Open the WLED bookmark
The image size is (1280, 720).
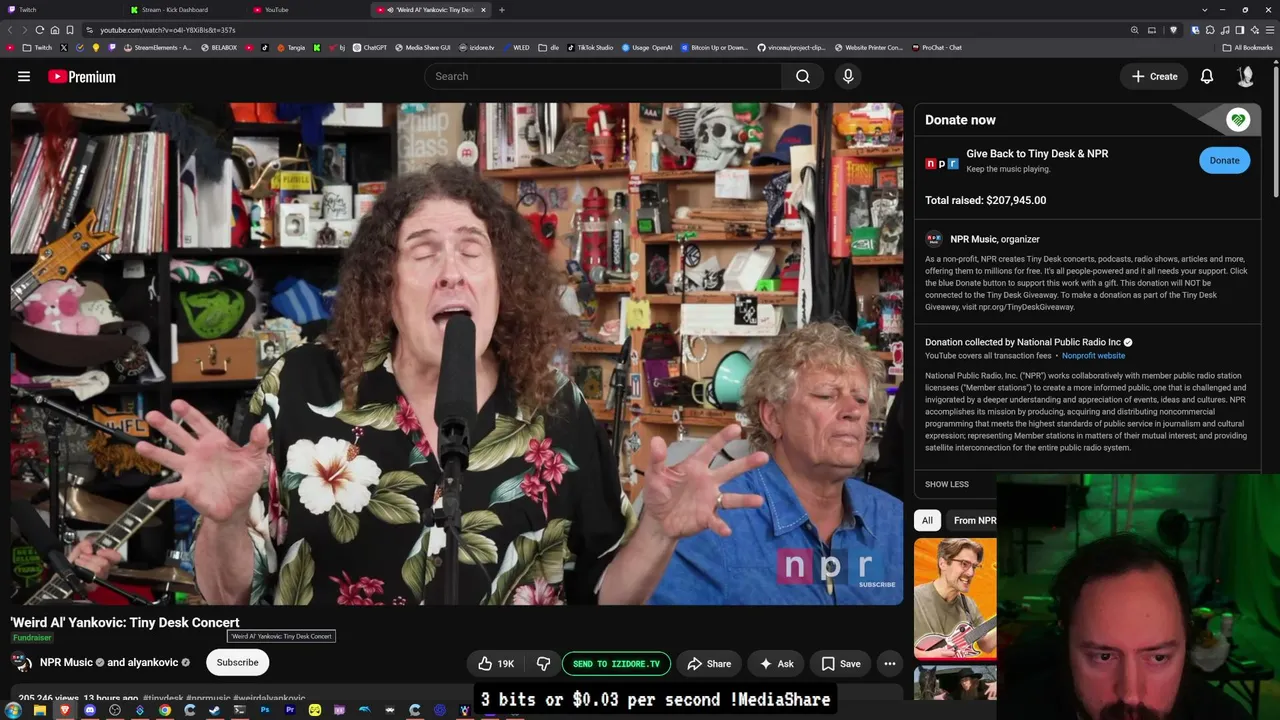point(517,47)
